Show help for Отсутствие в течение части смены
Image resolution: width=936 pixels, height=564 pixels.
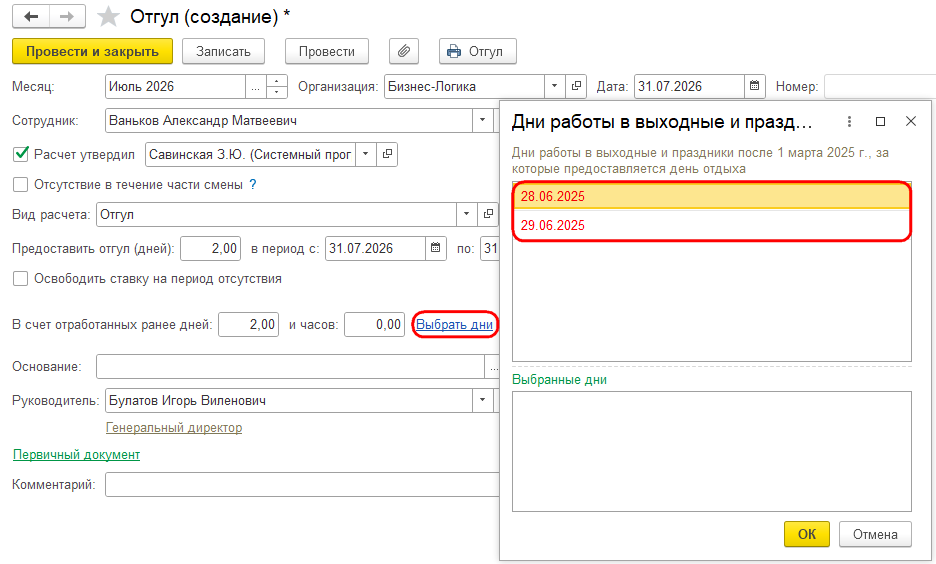point(253,184)
